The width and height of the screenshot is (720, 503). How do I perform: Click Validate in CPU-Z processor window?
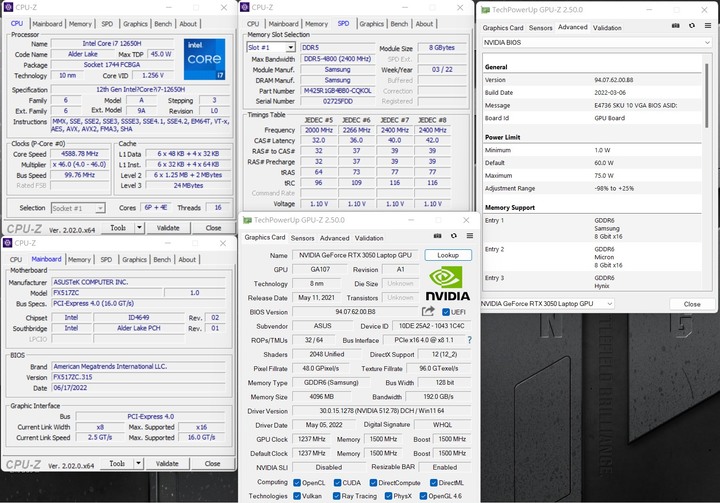(168, 227)
